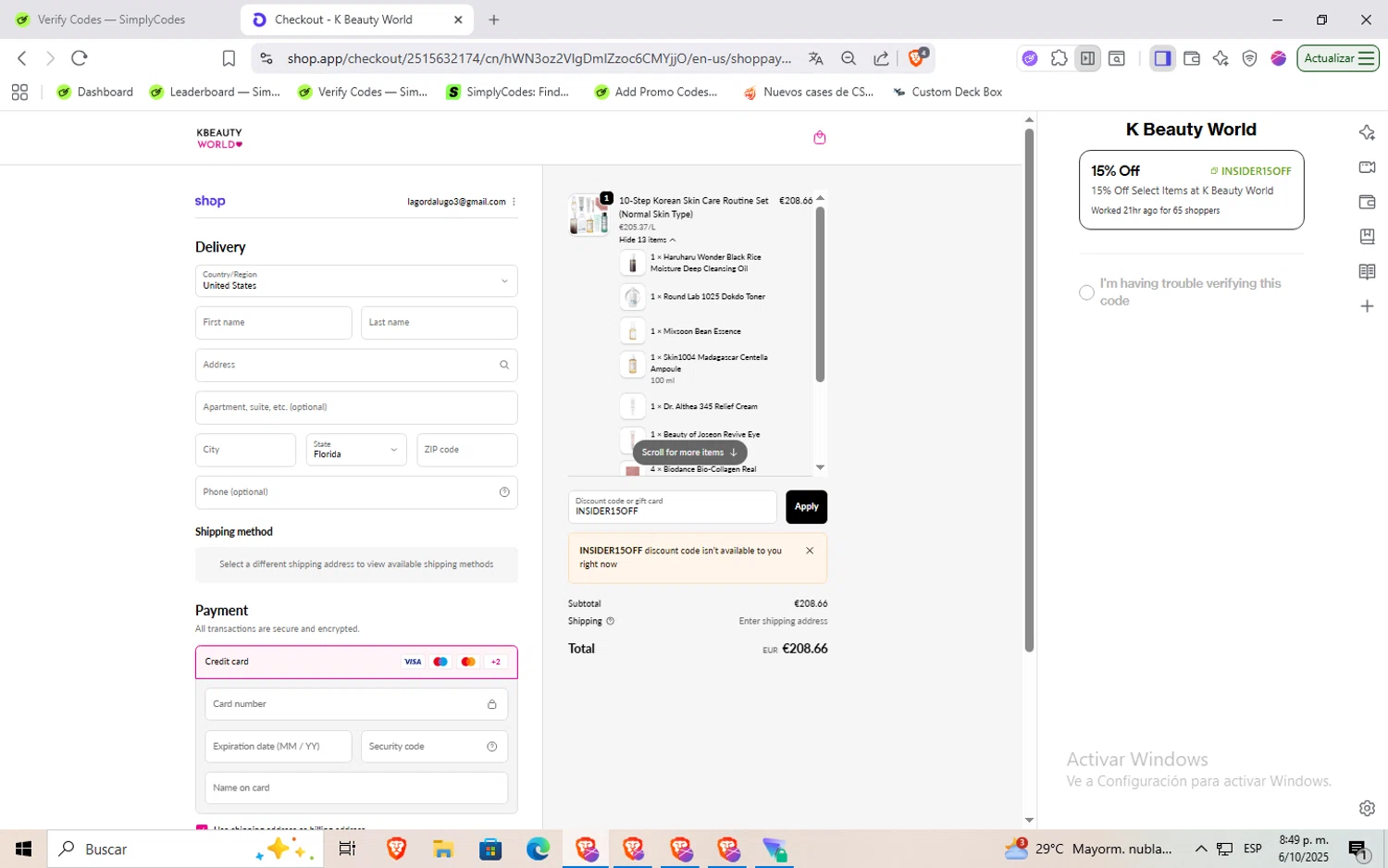1388x868 pixels.
Task: Open the Nuevos cases de CS bookmark
Action: [x=809, y=92]
